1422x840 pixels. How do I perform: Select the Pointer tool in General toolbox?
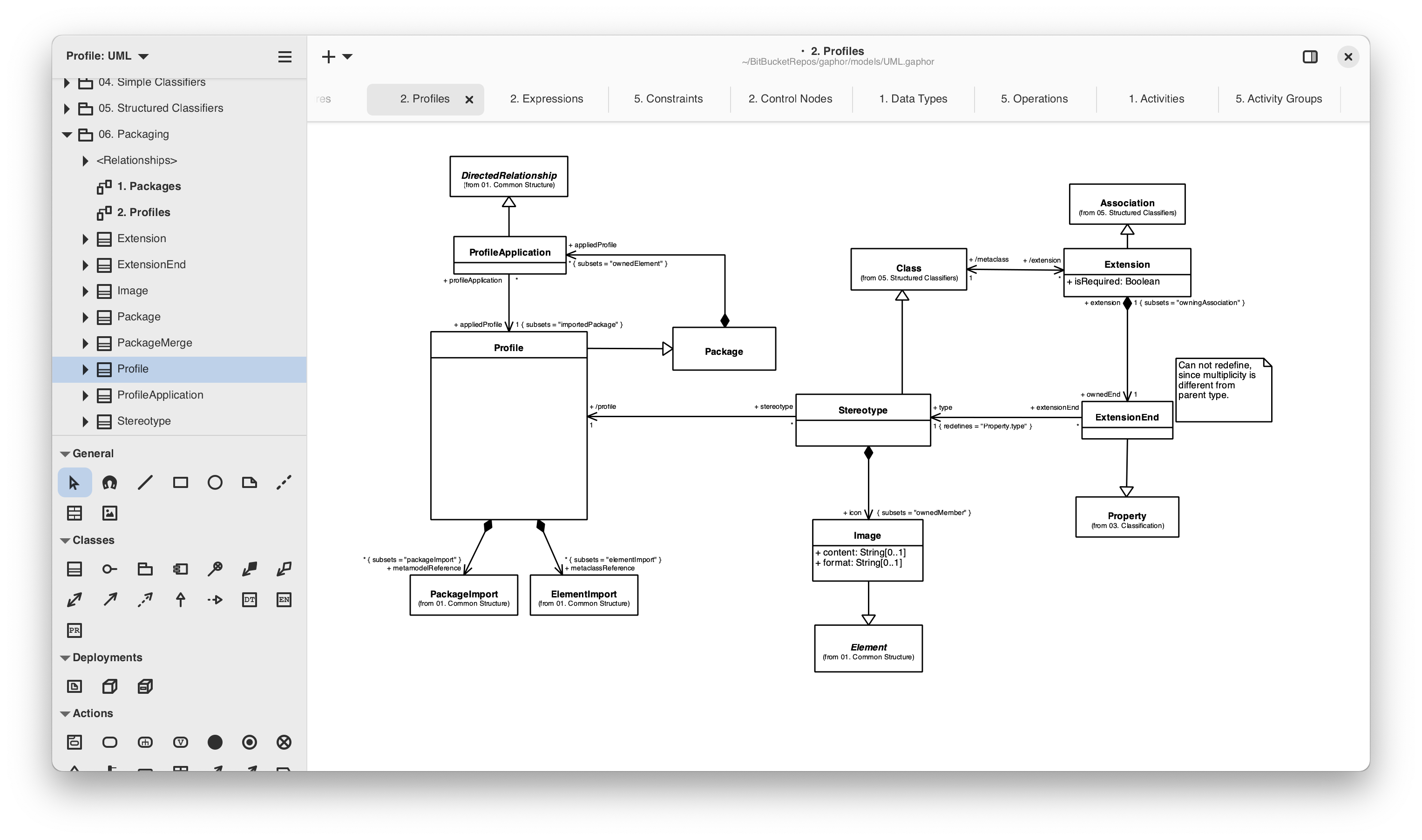click(74, 483)
